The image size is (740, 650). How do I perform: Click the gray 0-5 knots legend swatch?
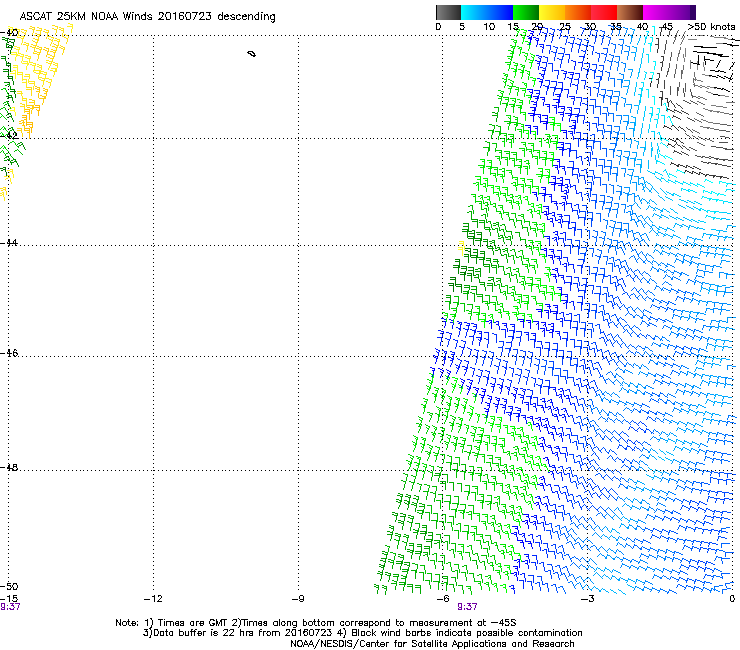click(x=448, y=12)
